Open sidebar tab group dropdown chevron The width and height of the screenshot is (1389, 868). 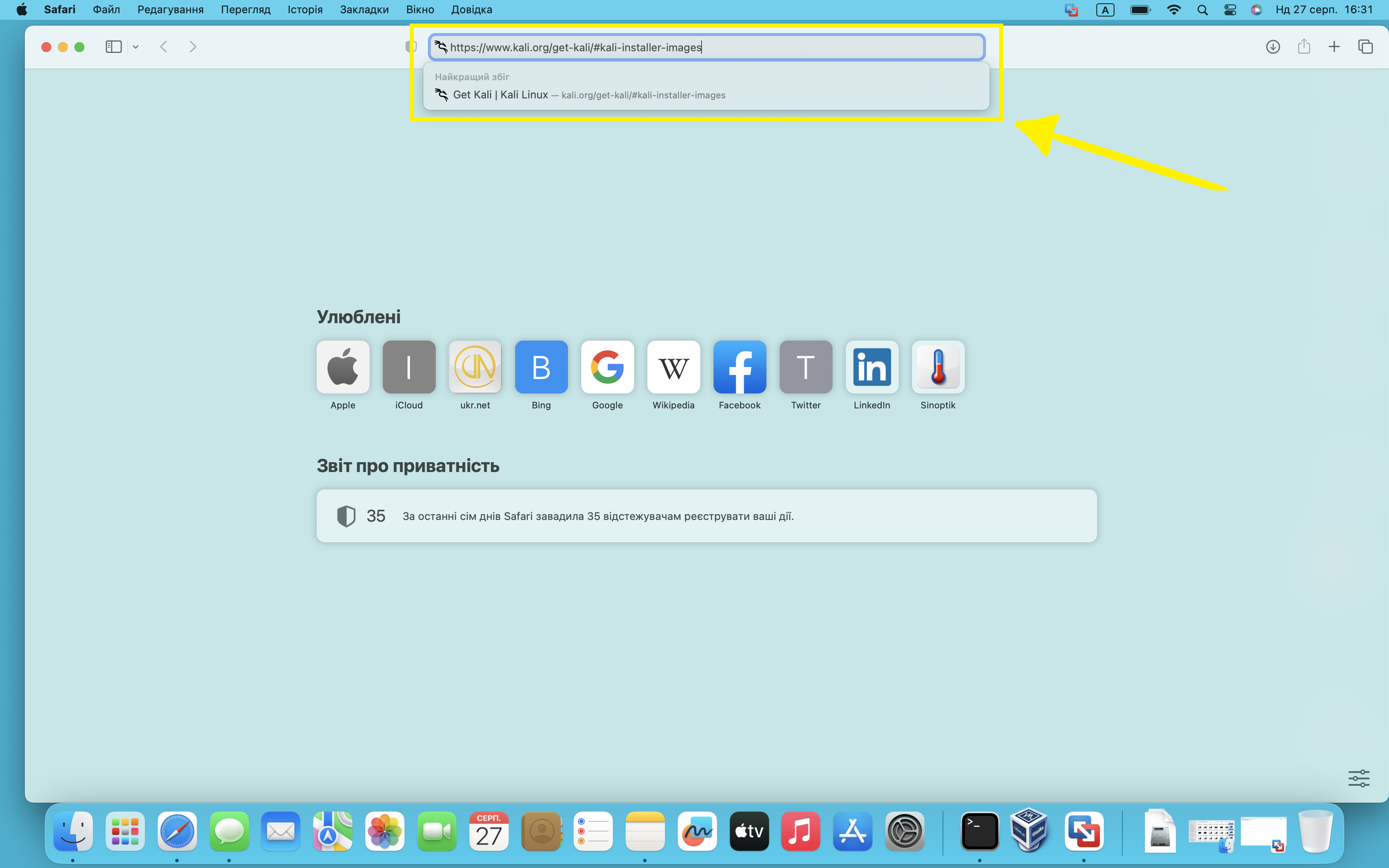pyautogui.click(x=136, y=47)
